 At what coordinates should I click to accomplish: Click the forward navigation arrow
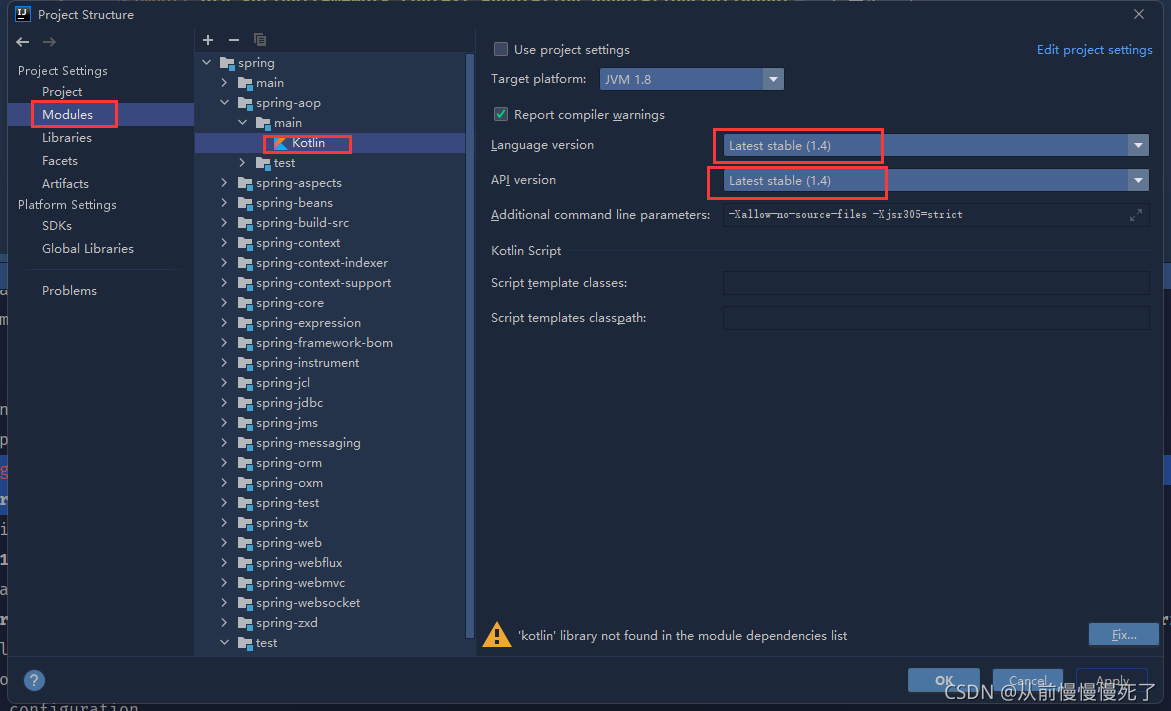tap(49, 42)
